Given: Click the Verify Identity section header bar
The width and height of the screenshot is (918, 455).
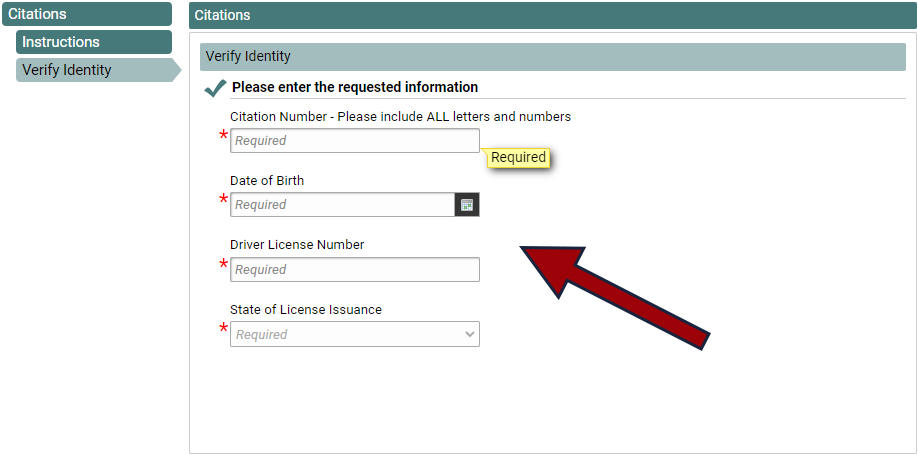Looking at the screenshot, I should (x=553, y=57).
